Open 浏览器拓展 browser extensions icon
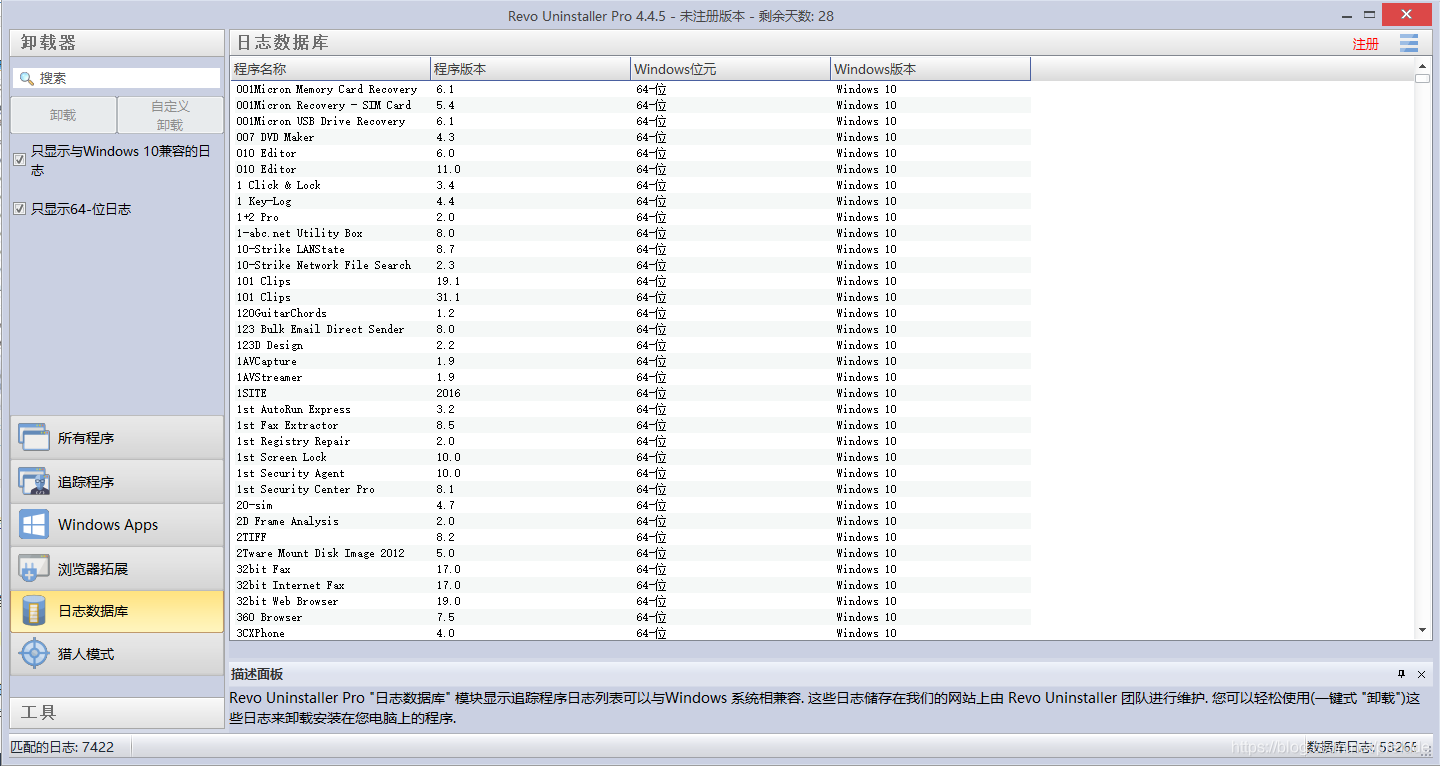Screen dimensions: 1440x766 pos(34,569)
